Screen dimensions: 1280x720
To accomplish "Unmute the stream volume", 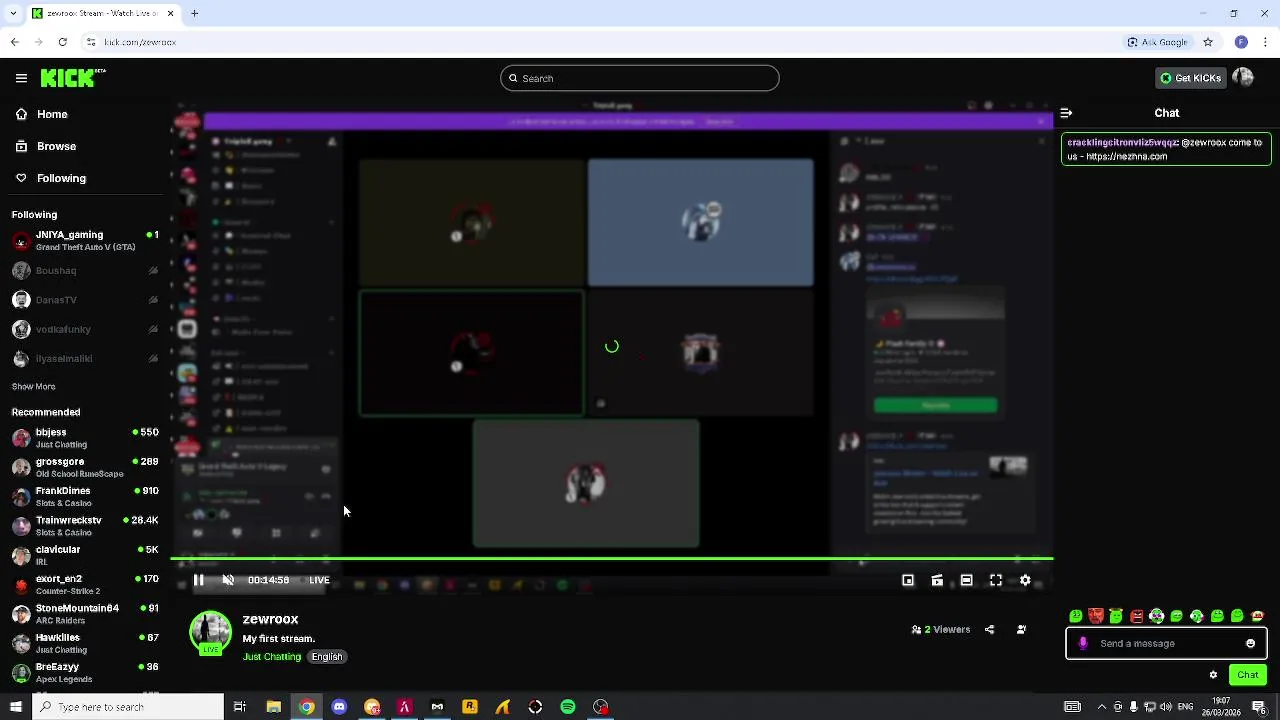I will coord(228,580).
